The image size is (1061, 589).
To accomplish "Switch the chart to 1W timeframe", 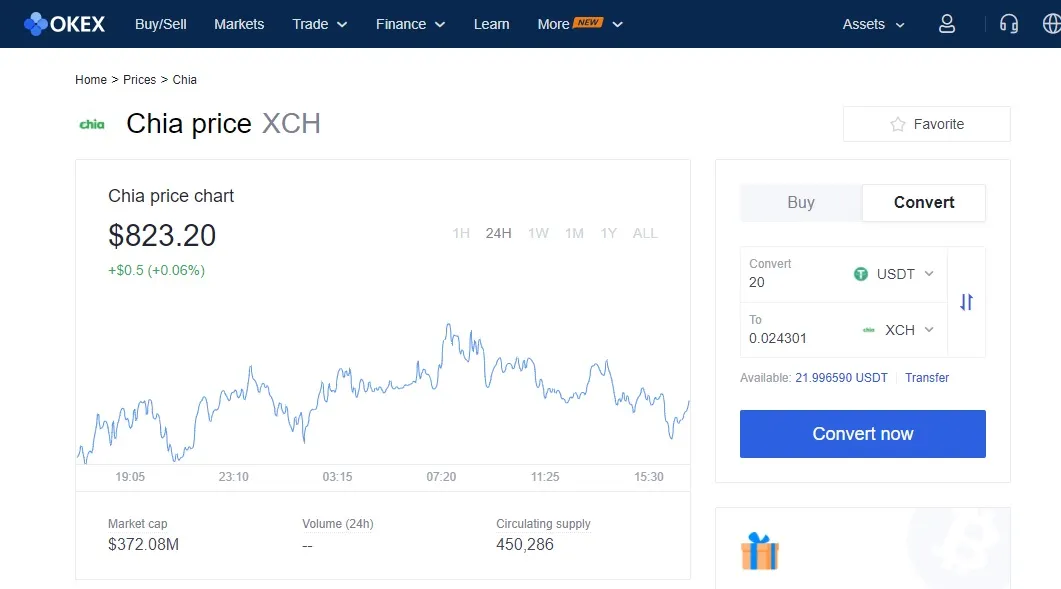I will click(x=537, y=233).
